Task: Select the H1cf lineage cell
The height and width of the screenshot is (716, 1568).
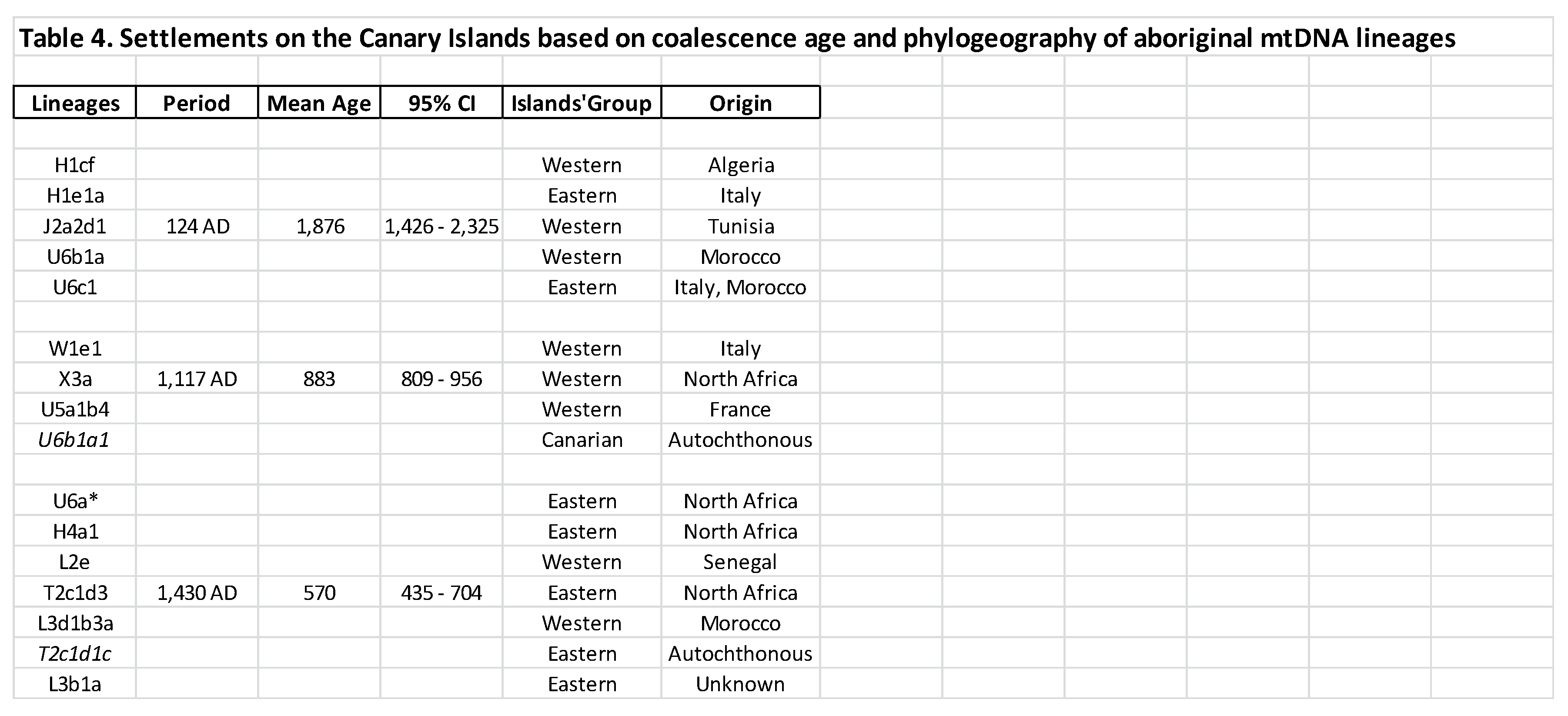Action: [75, 165]
